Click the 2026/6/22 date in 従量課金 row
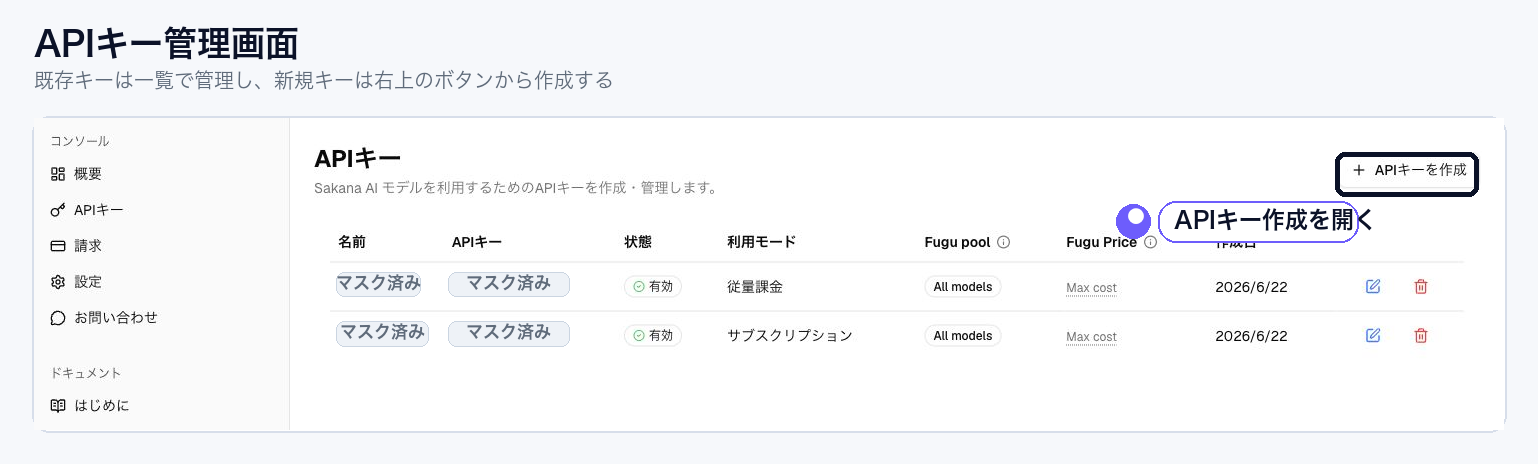 click(1251, 287)
